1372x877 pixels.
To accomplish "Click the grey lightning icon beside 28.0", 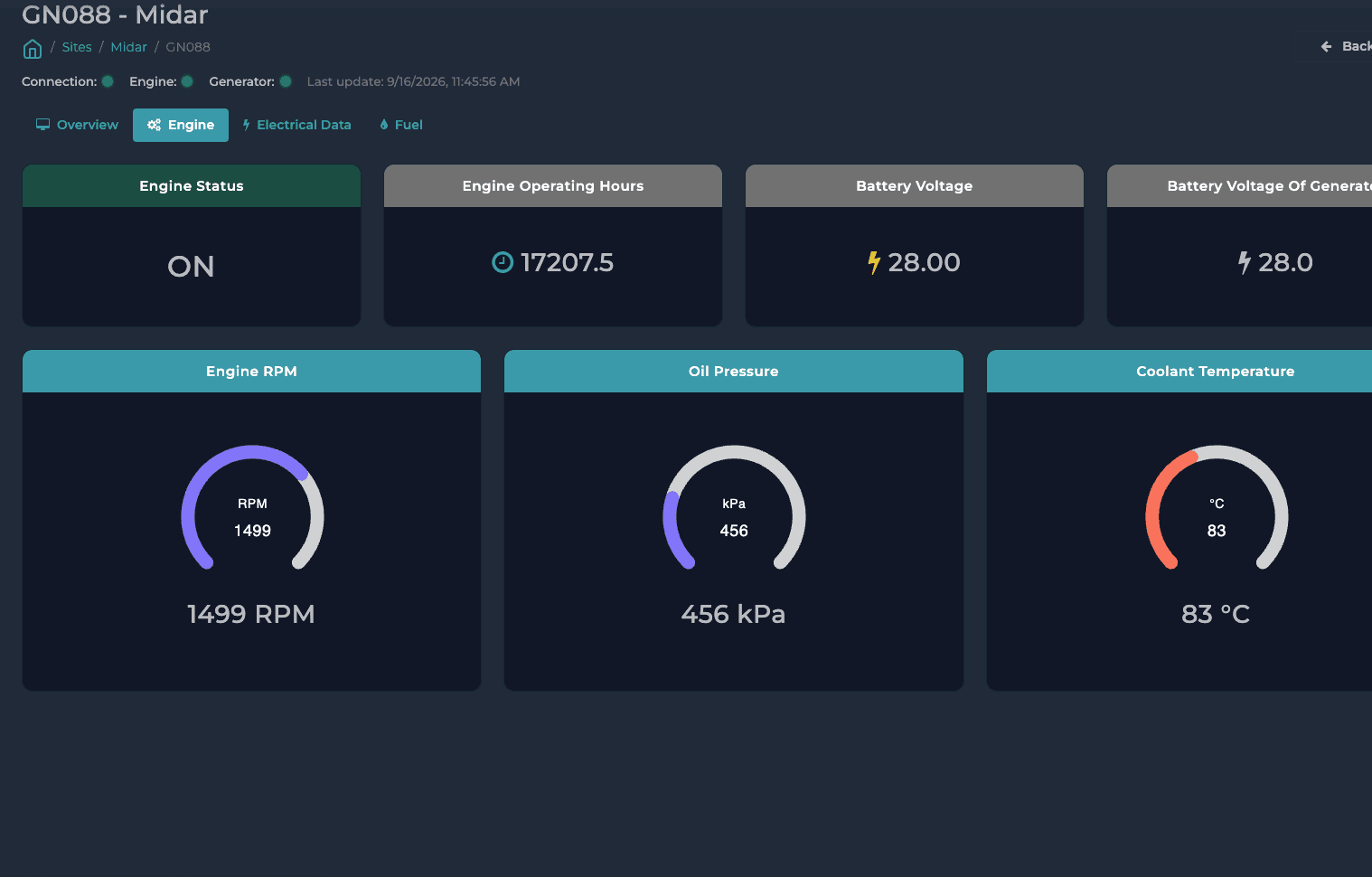I will (x=1245, y=262).
